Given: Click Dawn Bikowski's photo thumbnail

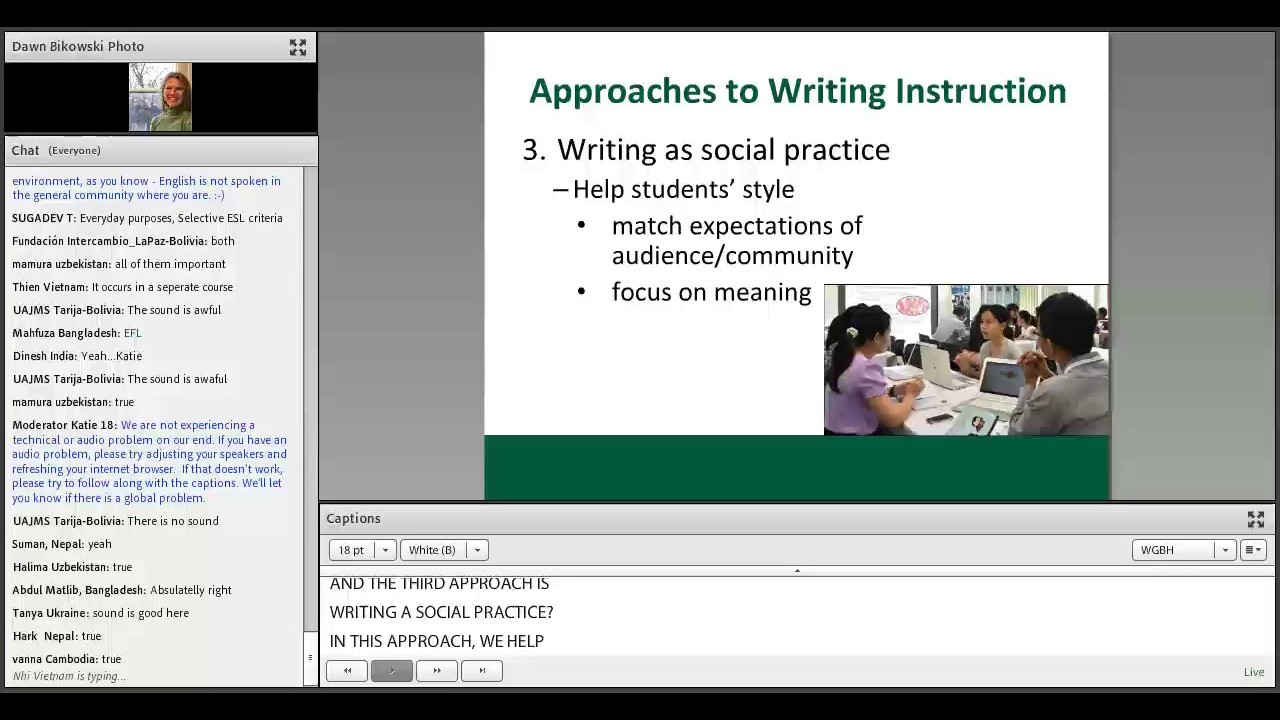Looking at the screenshot, I should click(160, 97).
